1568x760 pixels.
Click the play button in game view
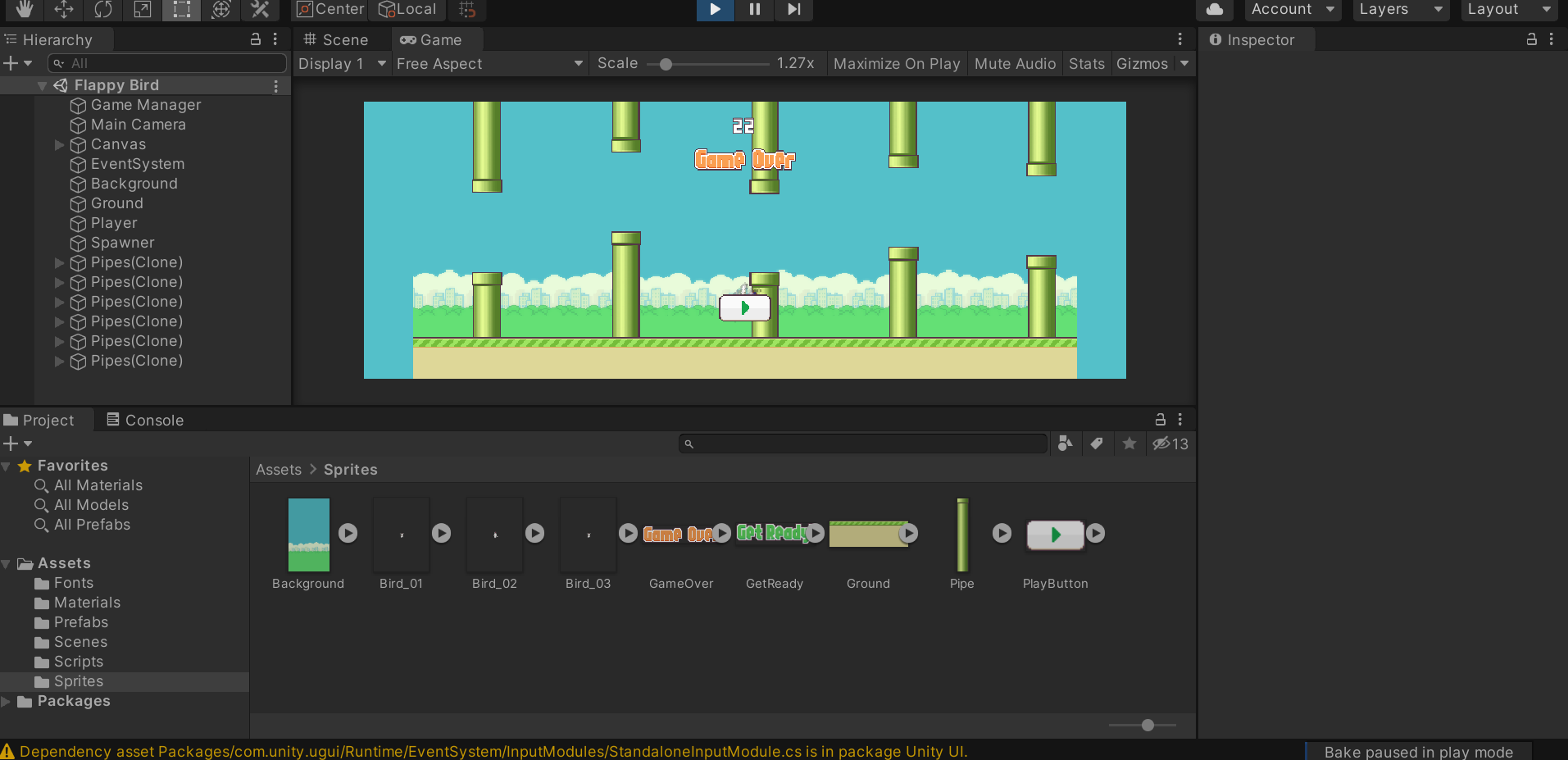coord(744,308)
